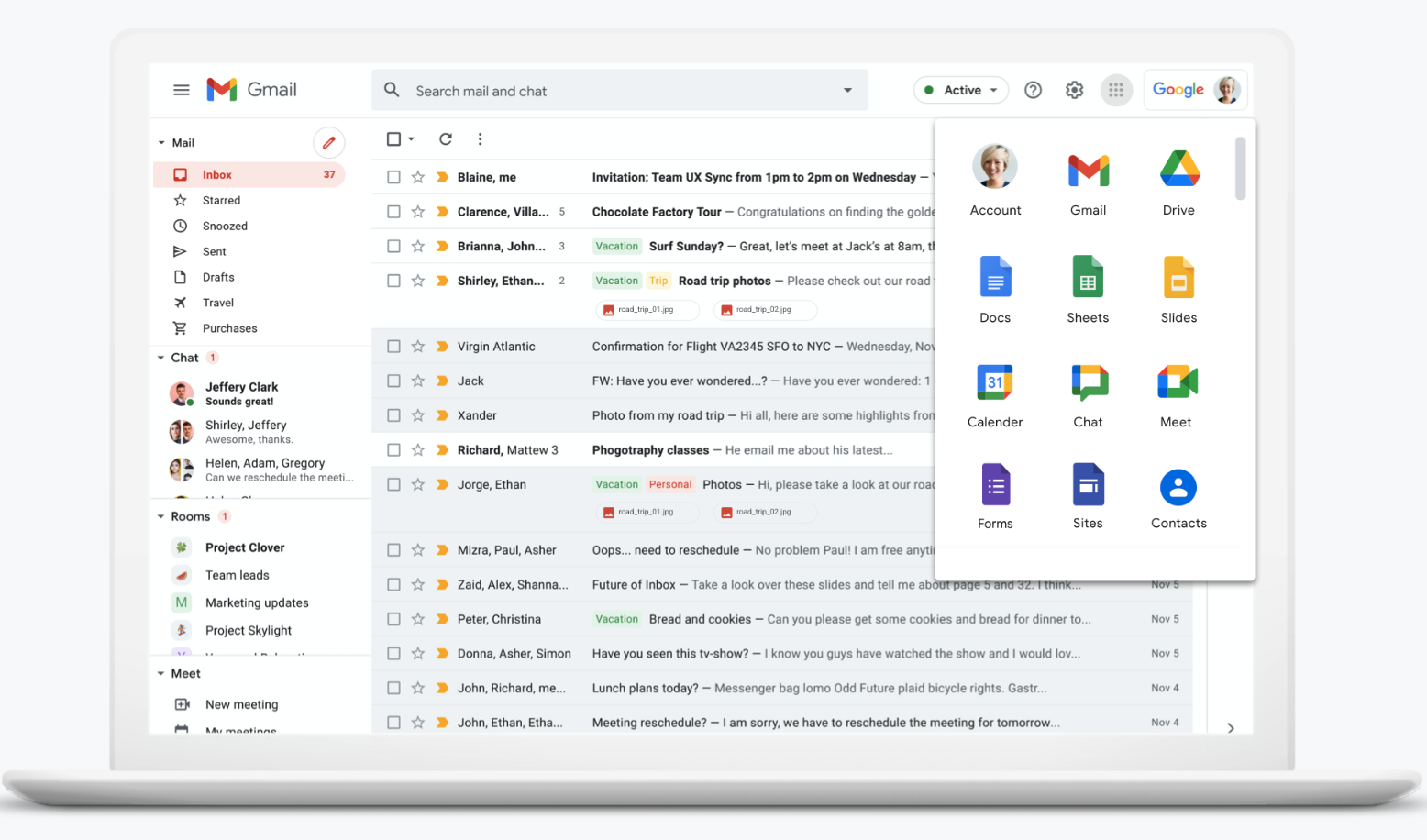Open Calender from the apps panel

(x=995, y=395)
